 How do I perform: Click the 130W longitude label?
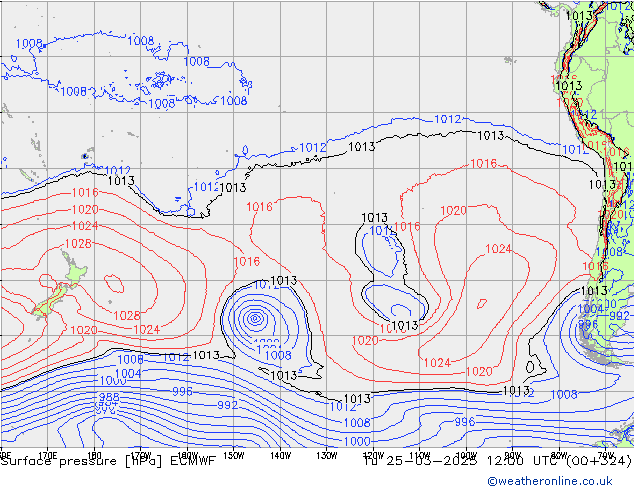327,456
